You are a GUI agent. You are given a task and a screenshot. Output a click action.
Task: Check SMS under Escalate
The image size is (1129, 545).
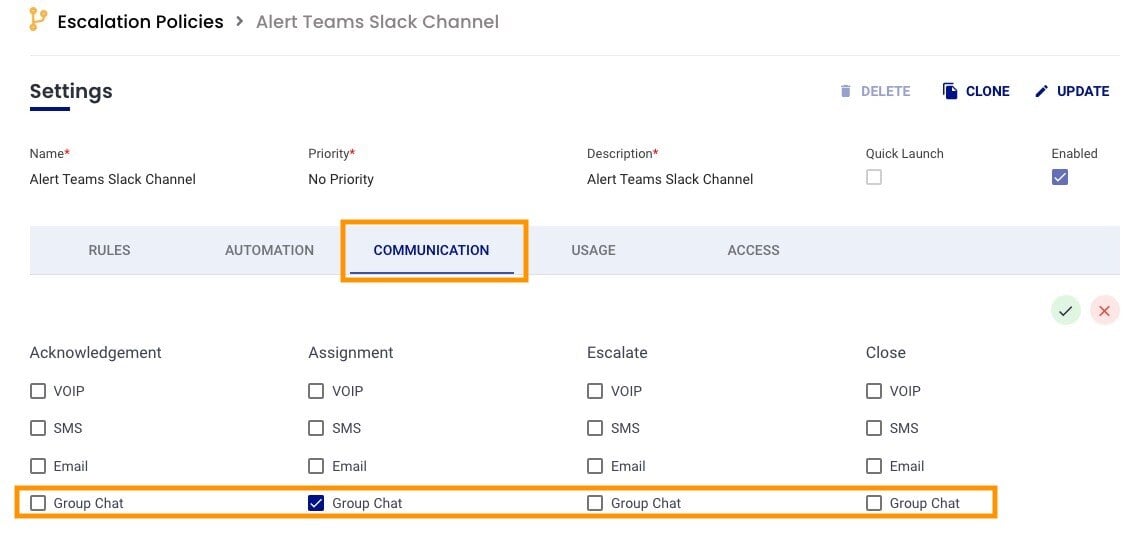click(x=595, y=428)
